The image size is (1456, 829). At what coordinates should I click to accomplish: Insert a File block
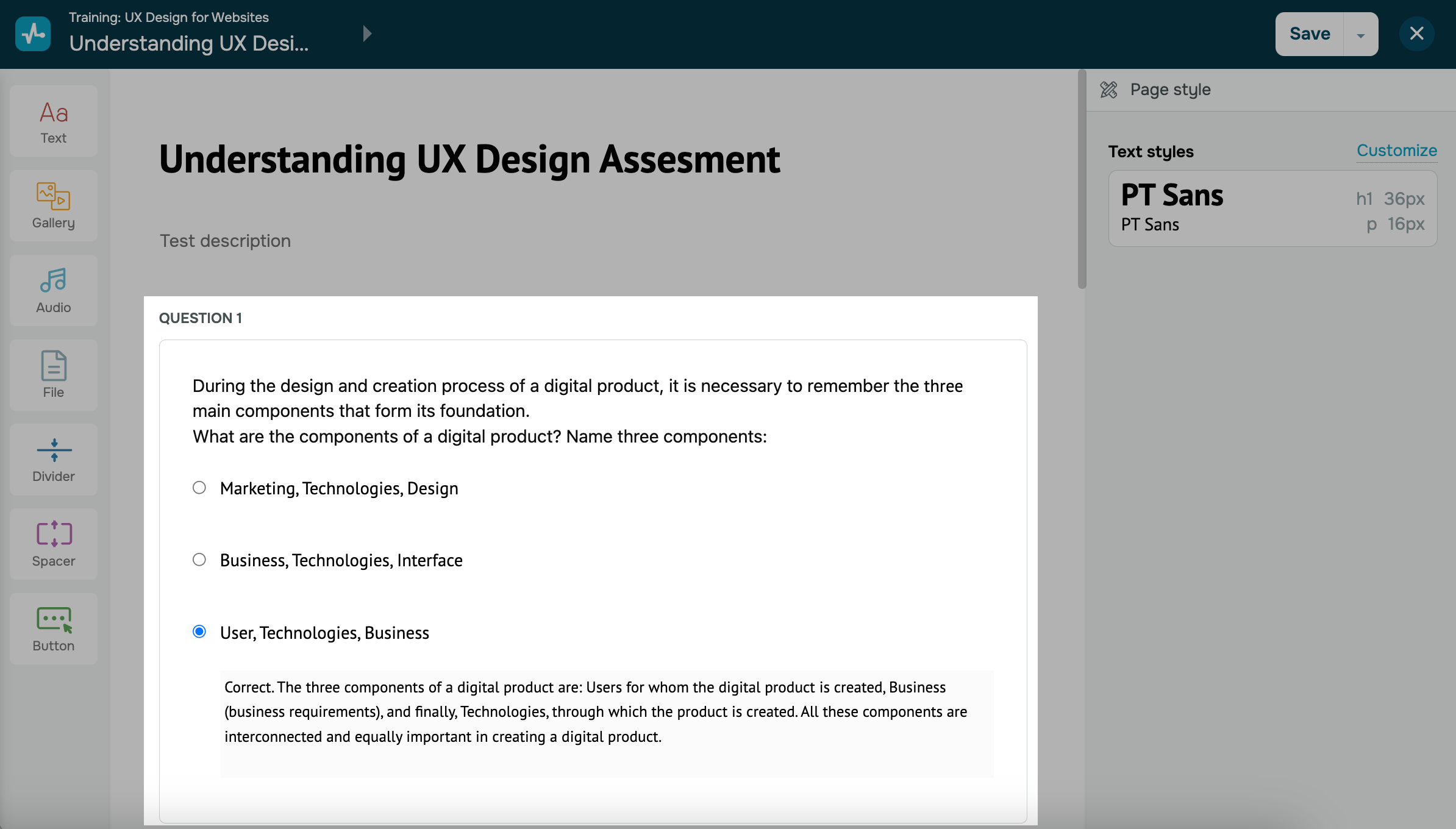tap(54, 375)
